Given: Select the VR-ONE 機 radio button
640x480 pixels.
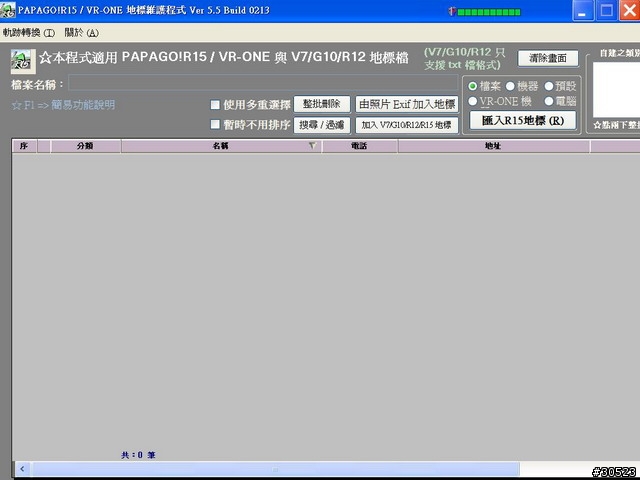Looking at the screenshot, I should click(473, 101).
